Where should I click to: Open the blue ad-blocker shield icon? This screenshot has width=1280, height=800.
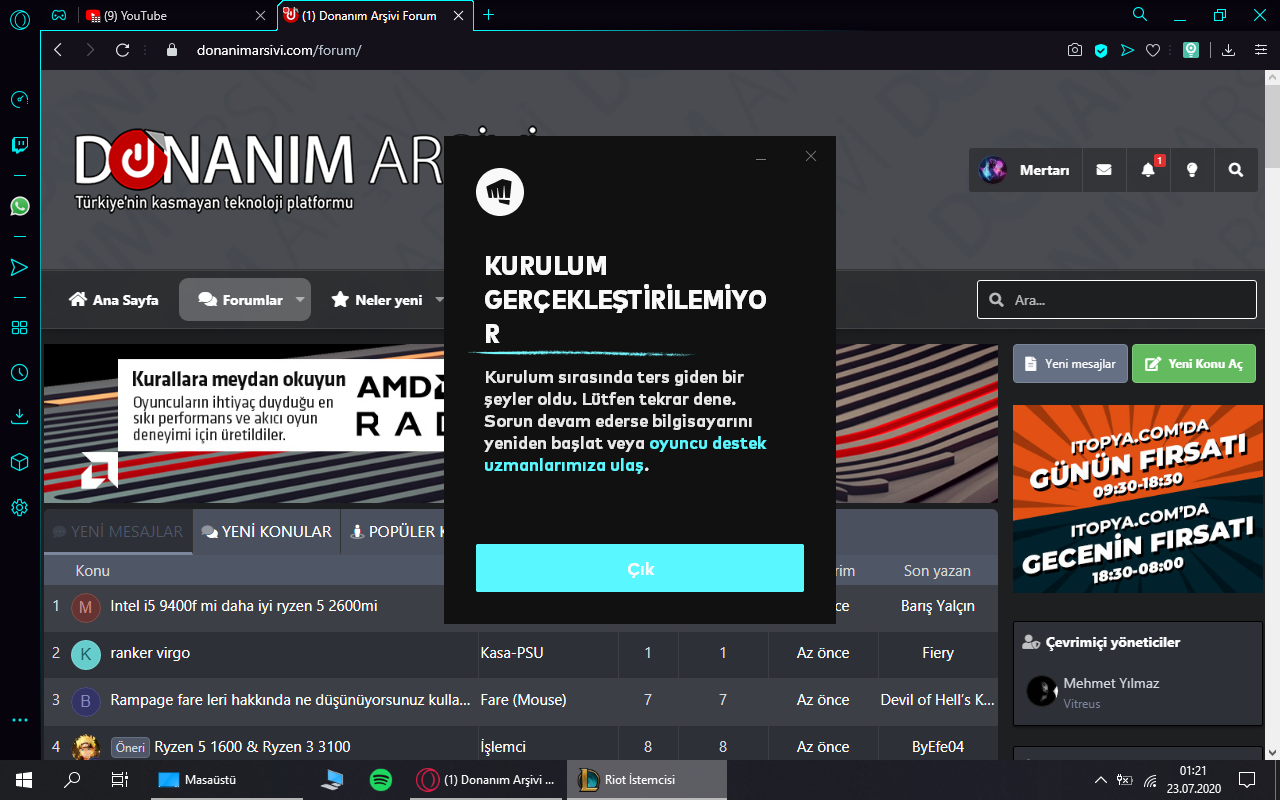tap(1101, 50)
